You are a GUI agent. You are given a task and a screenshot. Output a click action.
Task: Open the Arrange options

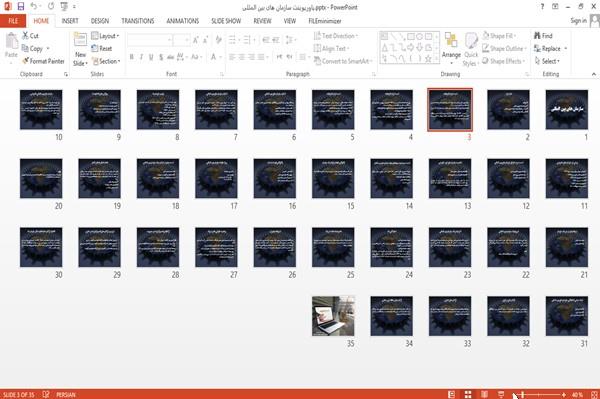[451, 49]
